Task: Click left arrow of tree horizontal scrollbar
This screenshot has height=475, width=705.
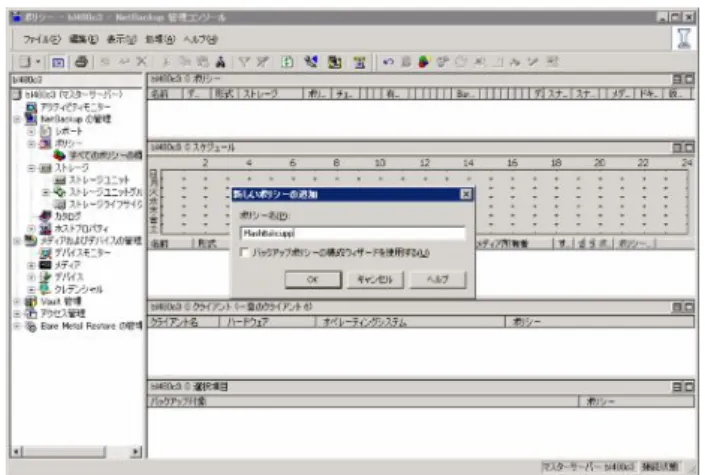Action: pyautogui.click(x=17, y=451)
